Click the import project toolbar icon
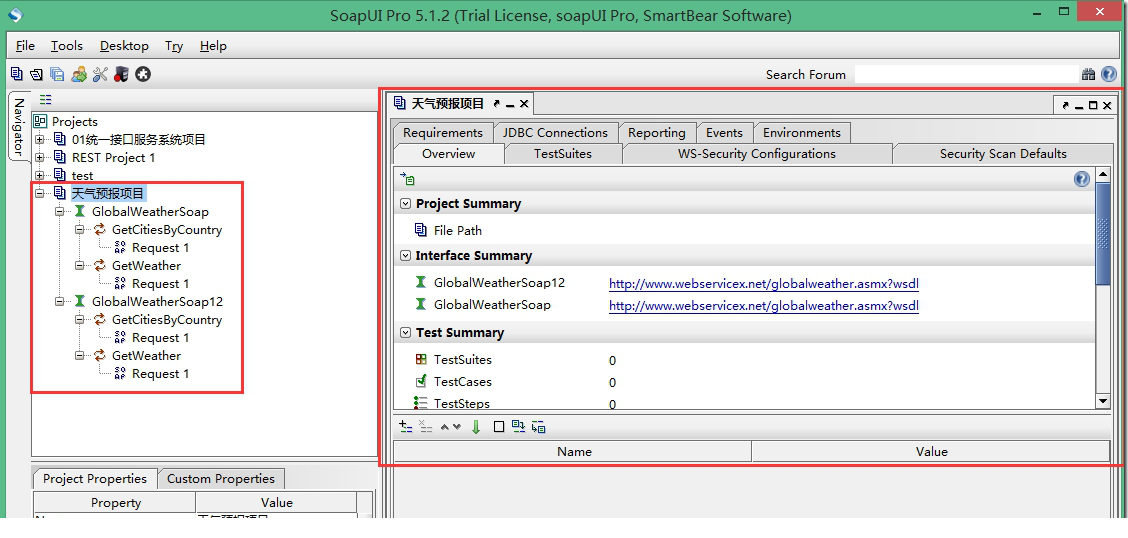 [x=37, y=74]
